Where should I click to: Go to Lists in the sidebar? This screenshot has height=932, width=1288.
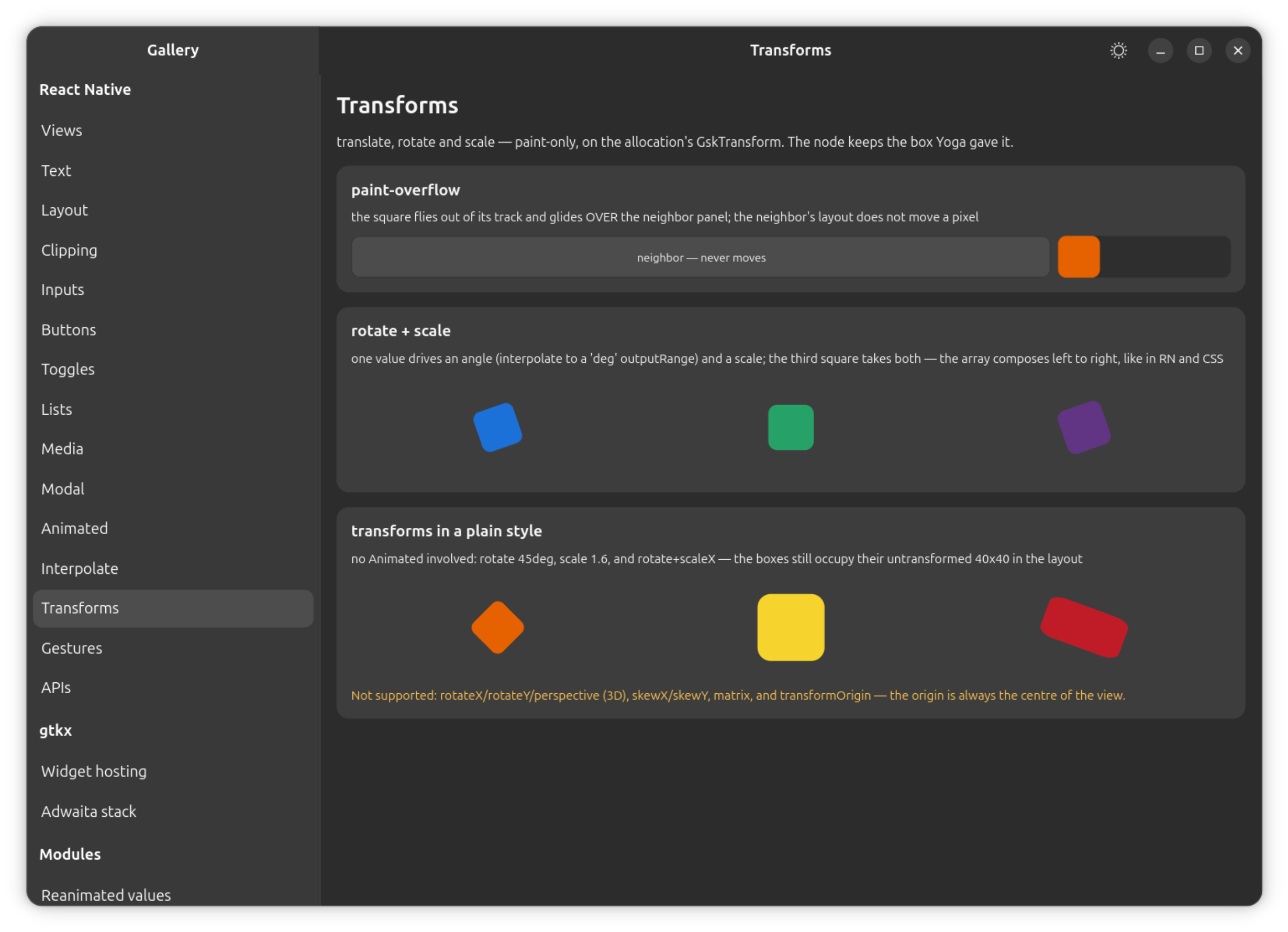[173, 409]
